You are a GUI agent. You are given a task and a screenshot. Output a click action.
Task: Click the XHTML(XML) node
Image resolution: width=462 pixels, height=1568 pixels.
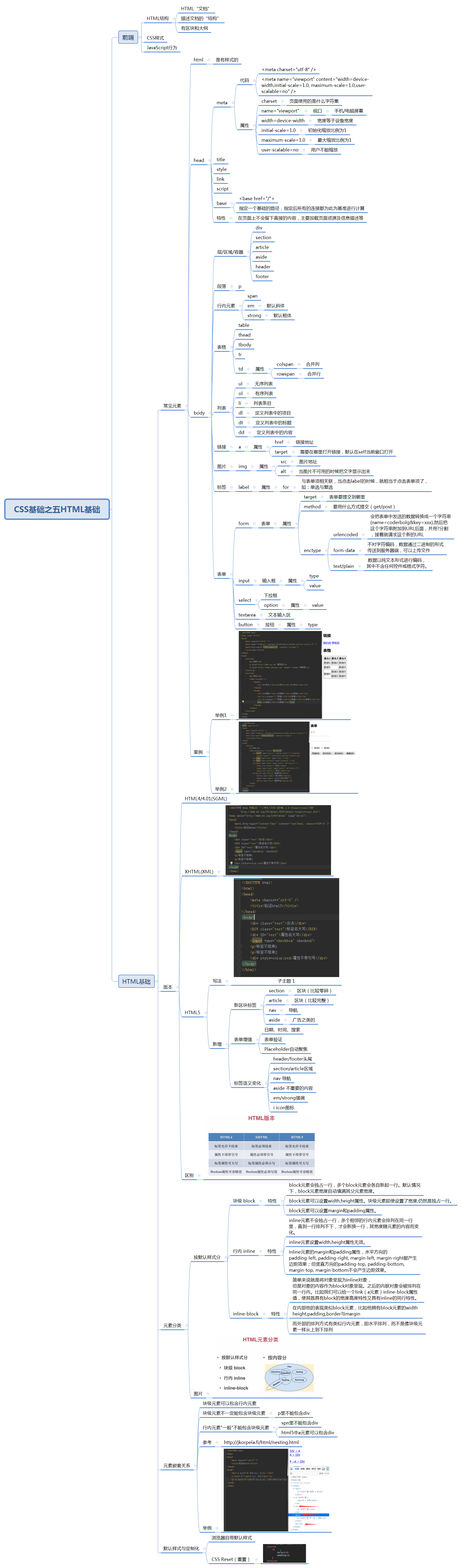click(x=199, y=872)
